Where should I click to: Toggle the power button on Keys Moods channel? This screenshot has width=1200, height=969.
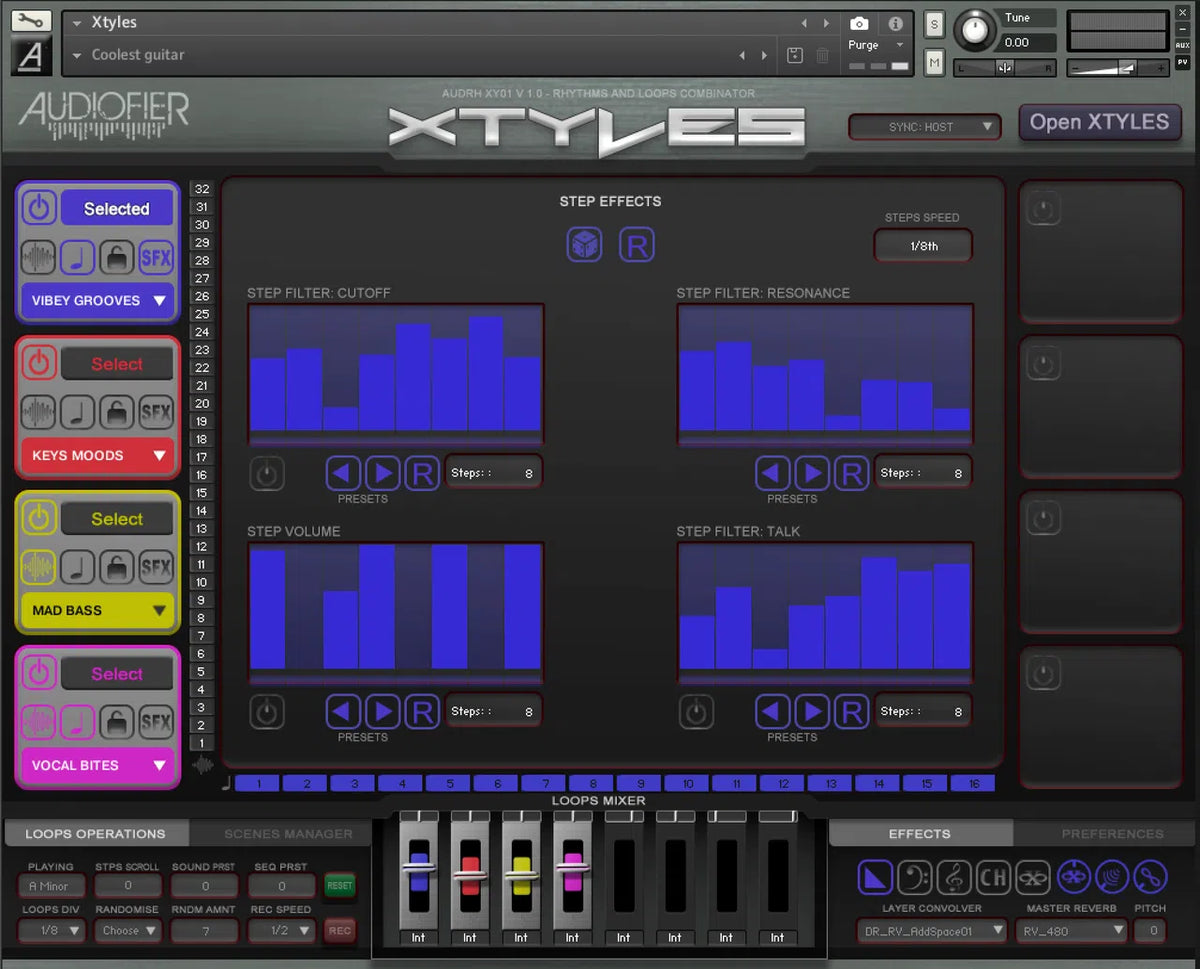point(39,363)
